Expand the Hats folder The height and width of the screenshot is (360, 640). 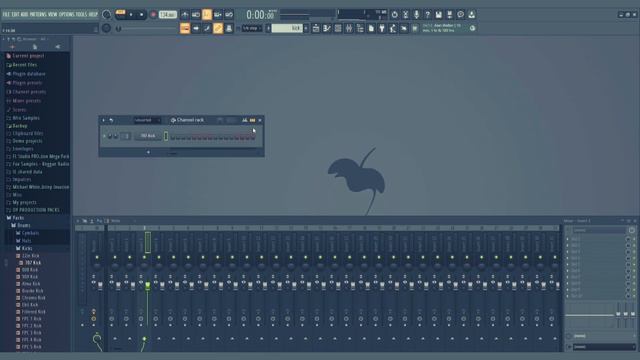point(26,241)
